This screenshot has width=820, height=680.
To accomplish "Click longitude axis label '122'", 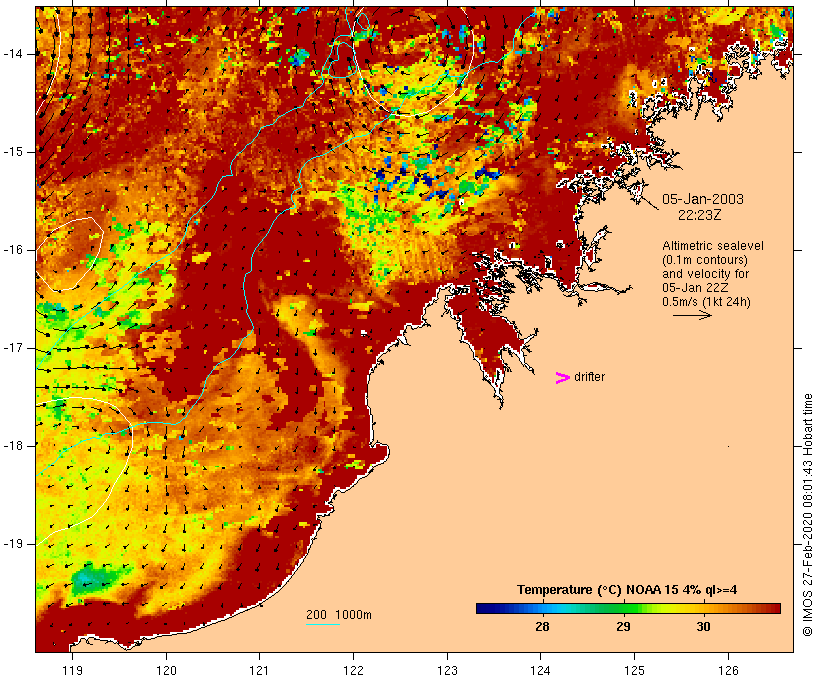I will tap(354, 671).
